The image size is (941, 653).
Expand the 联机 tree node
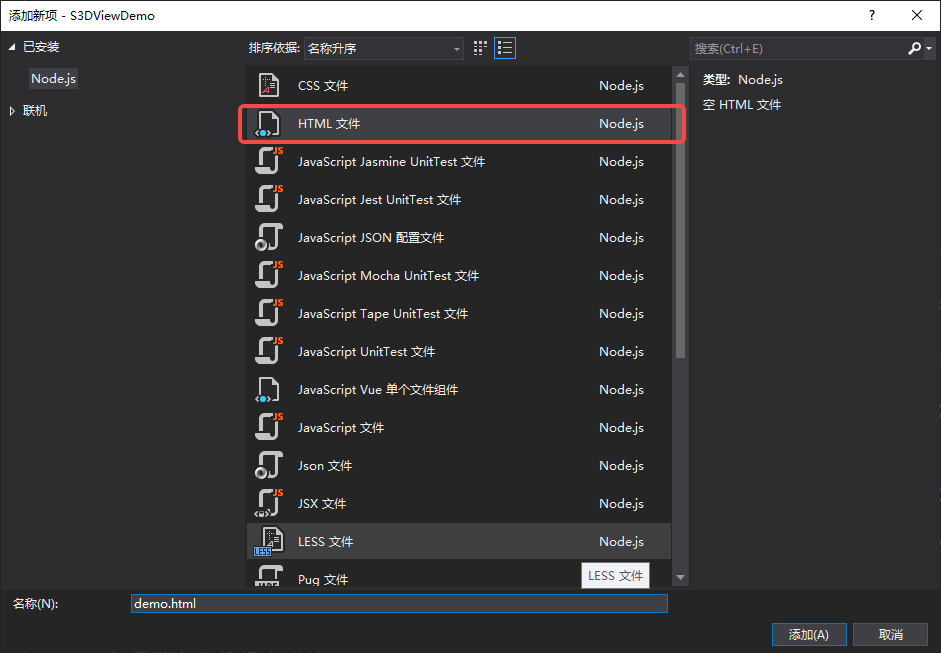[12, 111]
